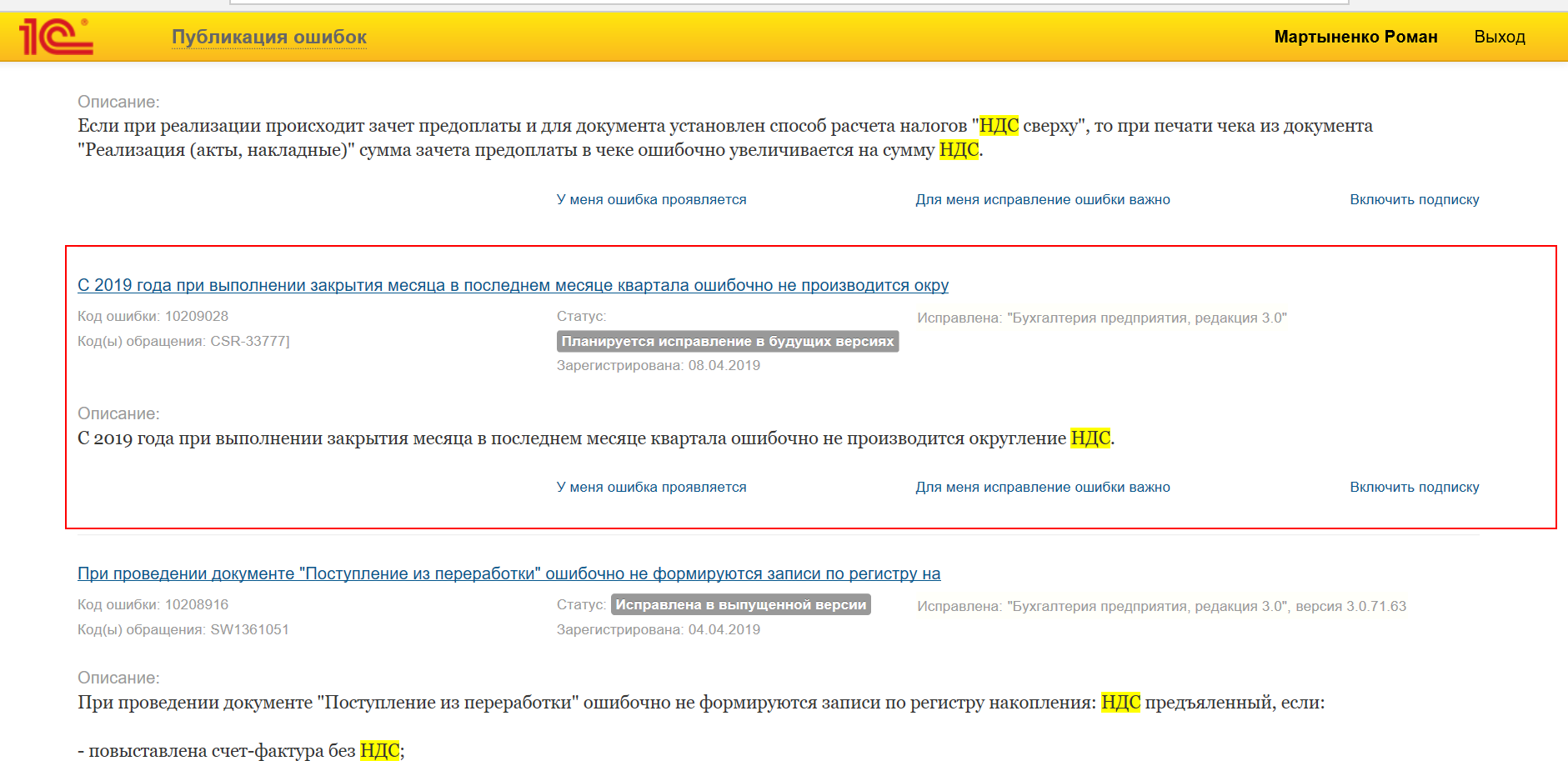Image resolution: width=1568 pixels, height=761 pixels.
Task: Open error titled При проведении документе Поступление из переработки
Action: [x=508, y=573]
